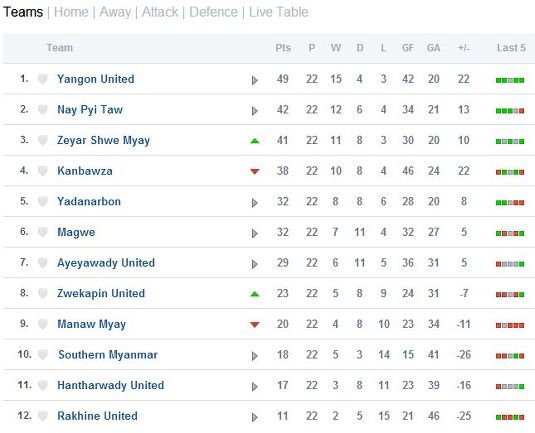Click the team crest icon next to Kanbawza

(43, 171)
